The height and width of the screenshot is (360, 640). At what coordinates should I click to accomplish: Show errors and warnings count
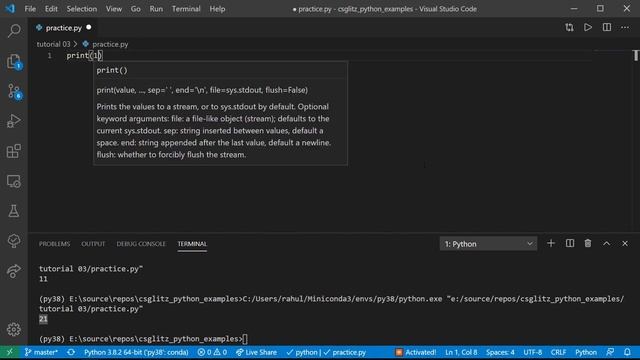pos(212,352)
